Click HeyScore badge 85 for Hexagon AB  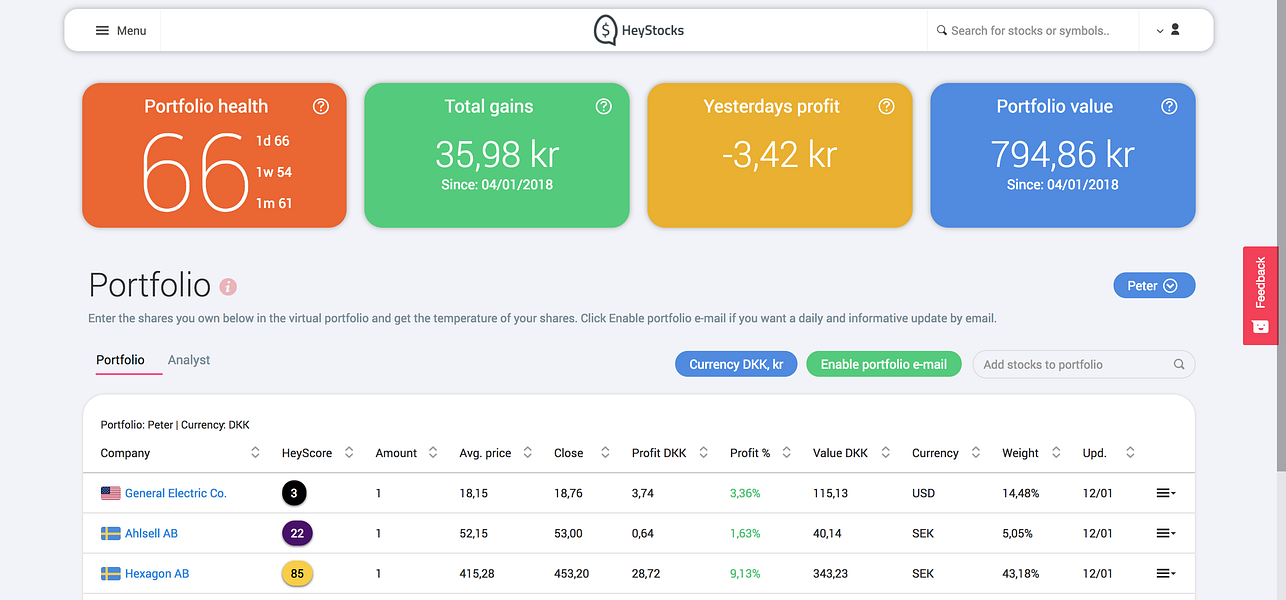(297, 574)
